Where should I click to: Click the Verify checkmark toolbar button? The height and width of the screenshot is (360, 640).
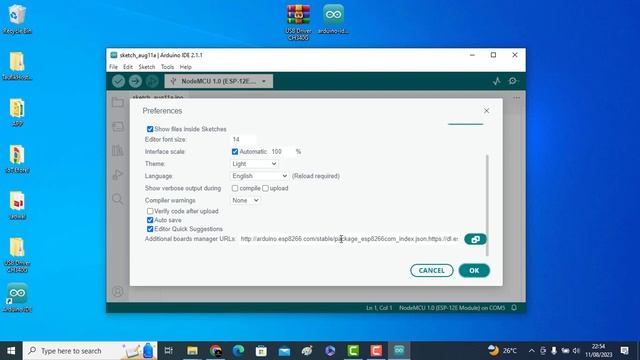(118, 81)
